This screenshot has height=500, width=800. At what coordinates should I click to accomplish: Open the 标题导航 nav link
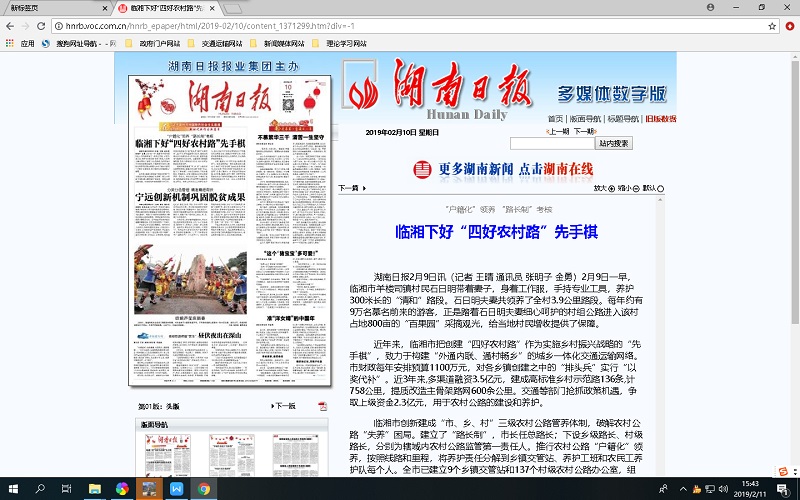click(623, 118)
